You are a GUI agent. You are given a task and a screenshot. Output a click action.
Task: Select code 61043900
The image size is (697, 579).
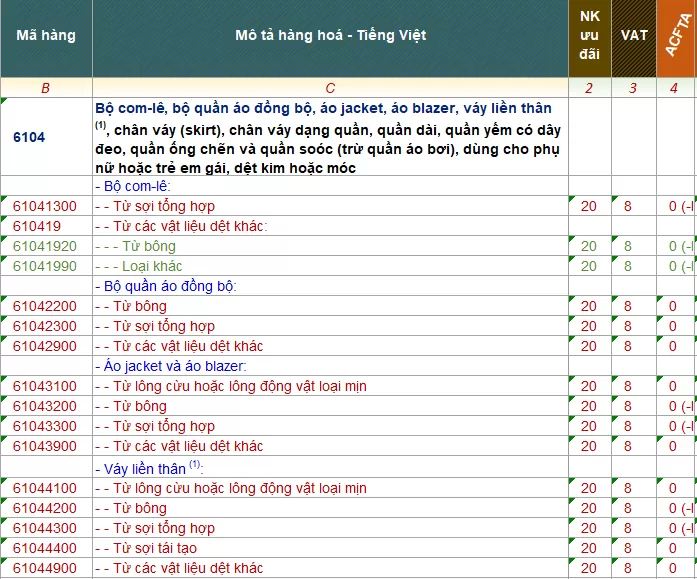44,446
